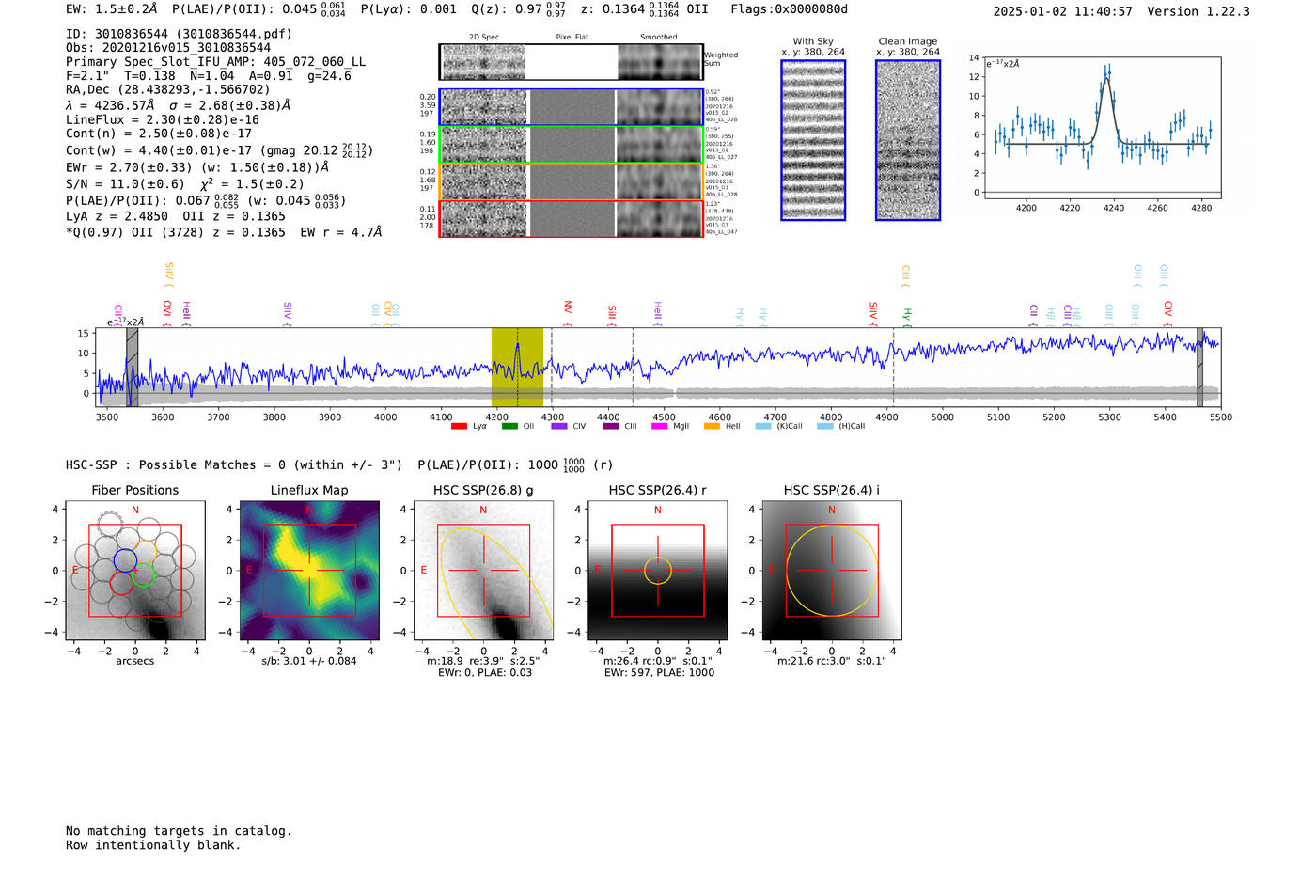Click the m:21.6 rc:3.0" caption
The image size is (1316, 896).
tap(832, 661)
